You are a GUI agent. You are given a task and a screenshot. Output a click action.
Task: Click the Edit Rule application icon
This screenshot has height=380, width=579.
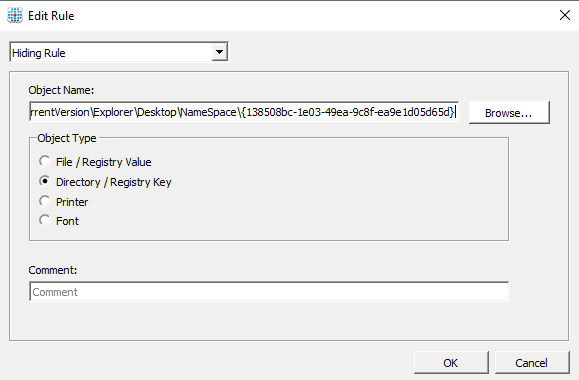point(15,16)
